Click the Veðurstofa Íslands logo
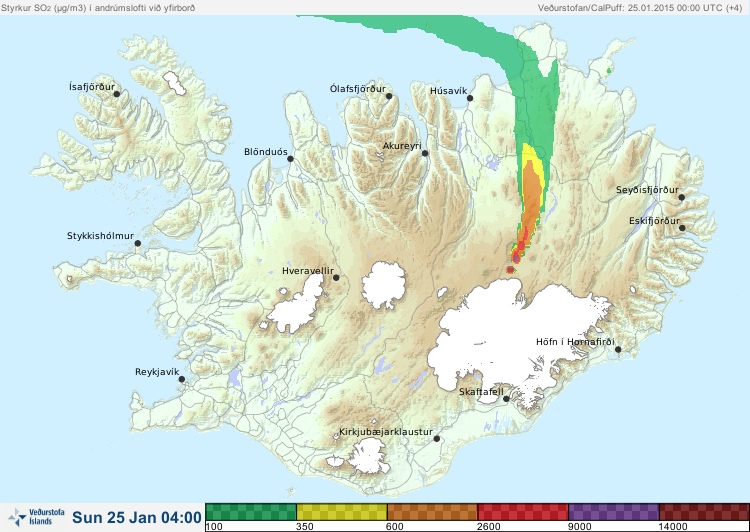Viewport: 750px width, 532px height. point(36,517)
